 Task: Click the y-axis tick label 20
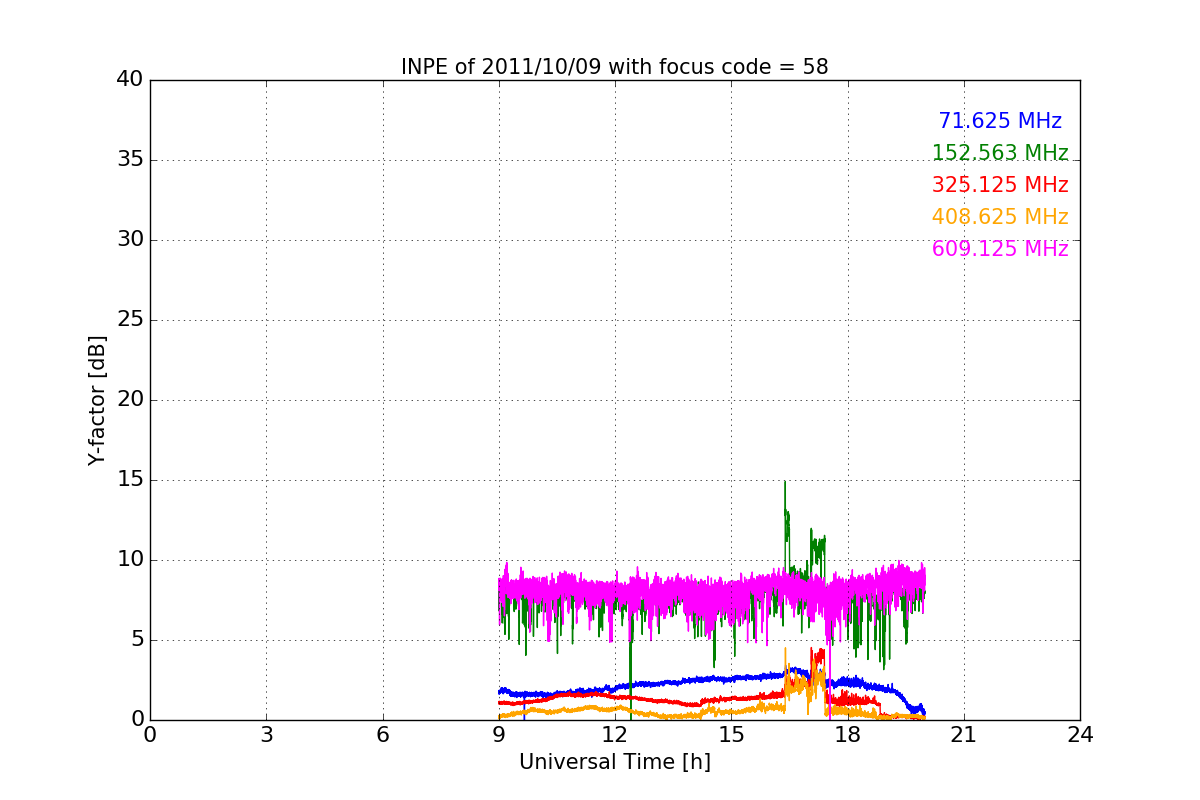point(130,400)
